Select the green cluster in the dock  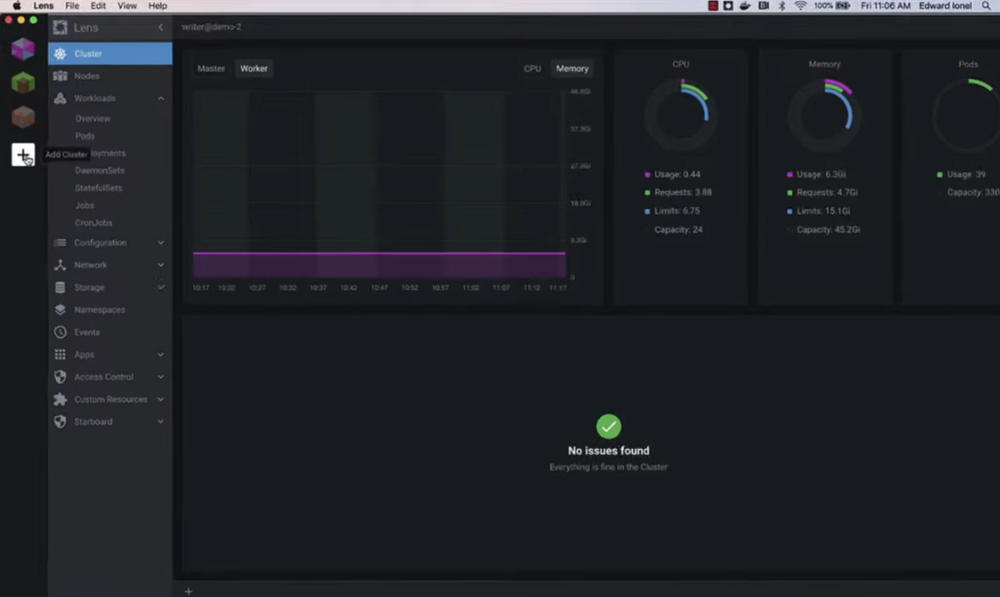coord(22,82)
